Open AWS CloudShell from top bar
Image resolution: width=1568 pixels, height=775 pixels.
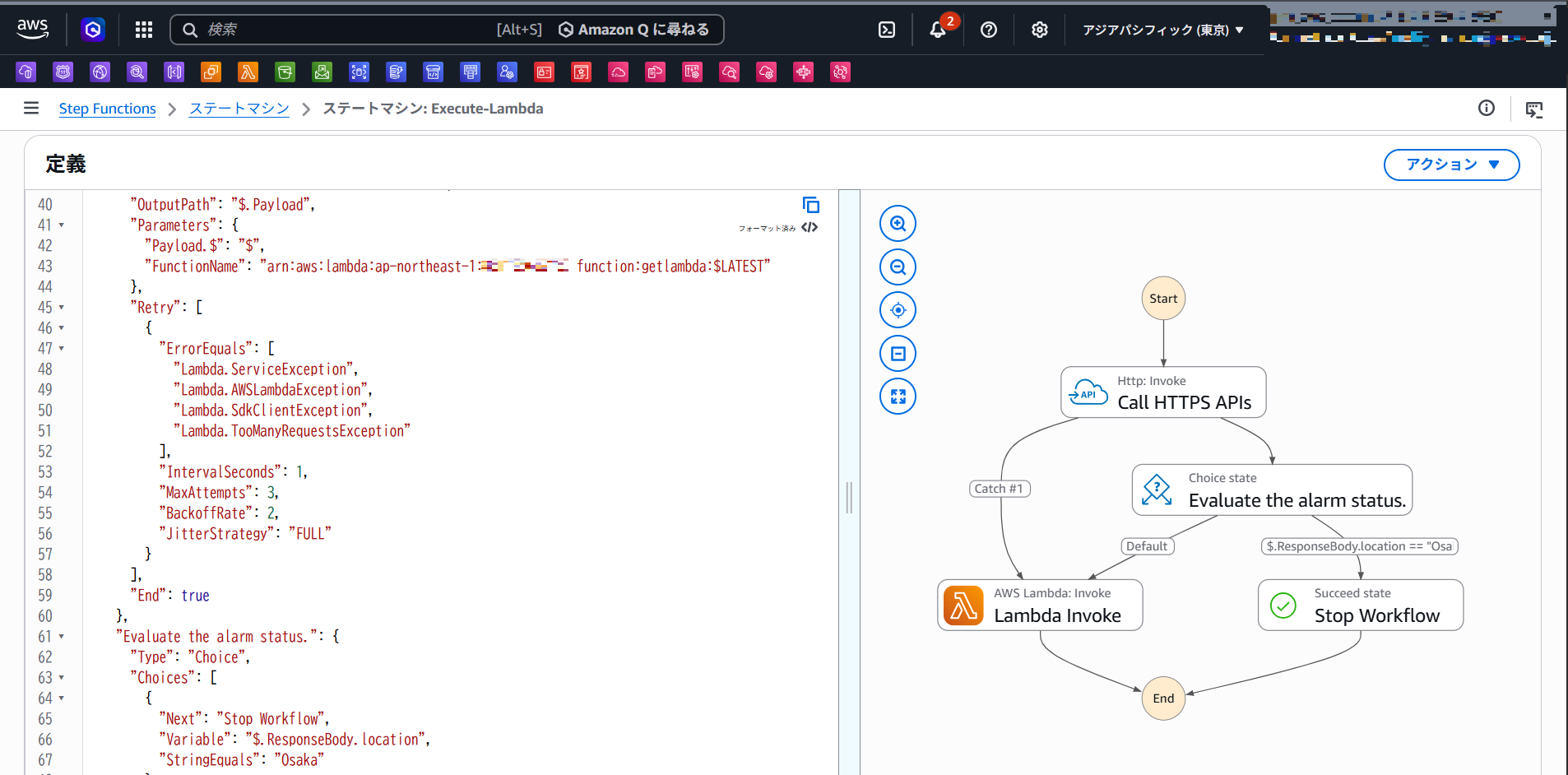pos(887,30)
